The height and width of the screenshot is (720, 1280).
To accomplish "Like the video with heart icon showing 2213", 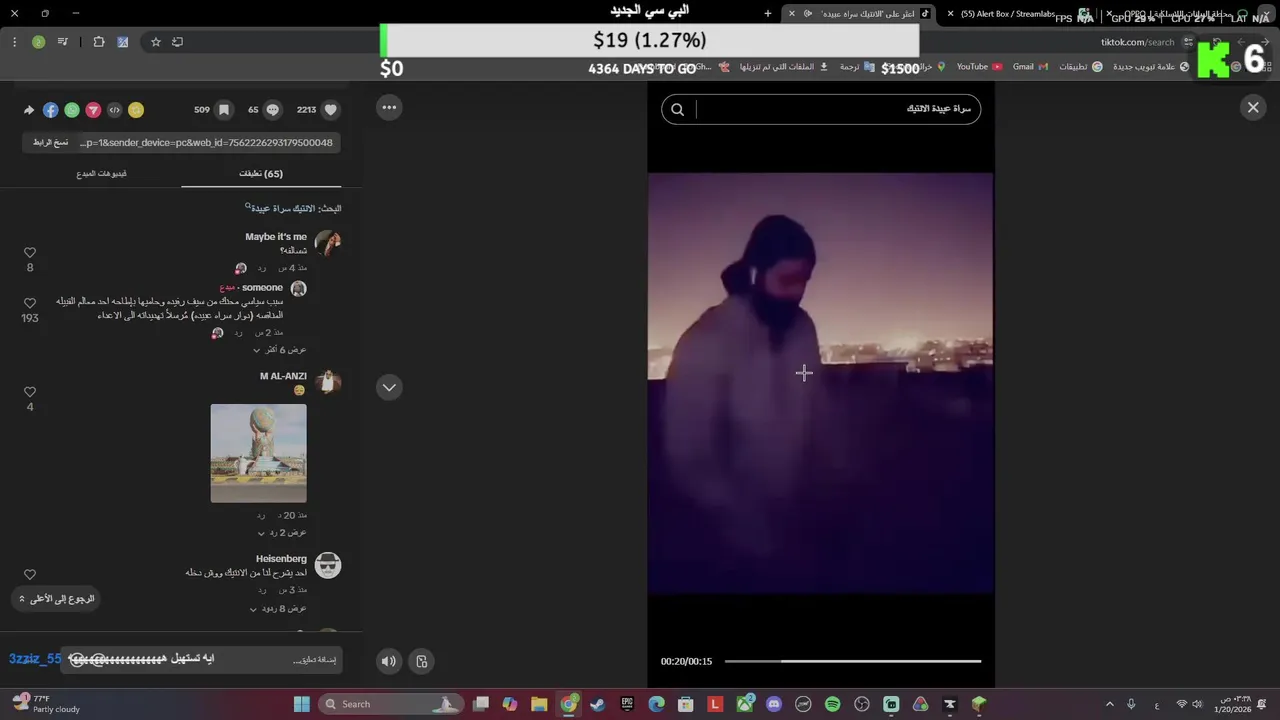I will coord(331,110).
